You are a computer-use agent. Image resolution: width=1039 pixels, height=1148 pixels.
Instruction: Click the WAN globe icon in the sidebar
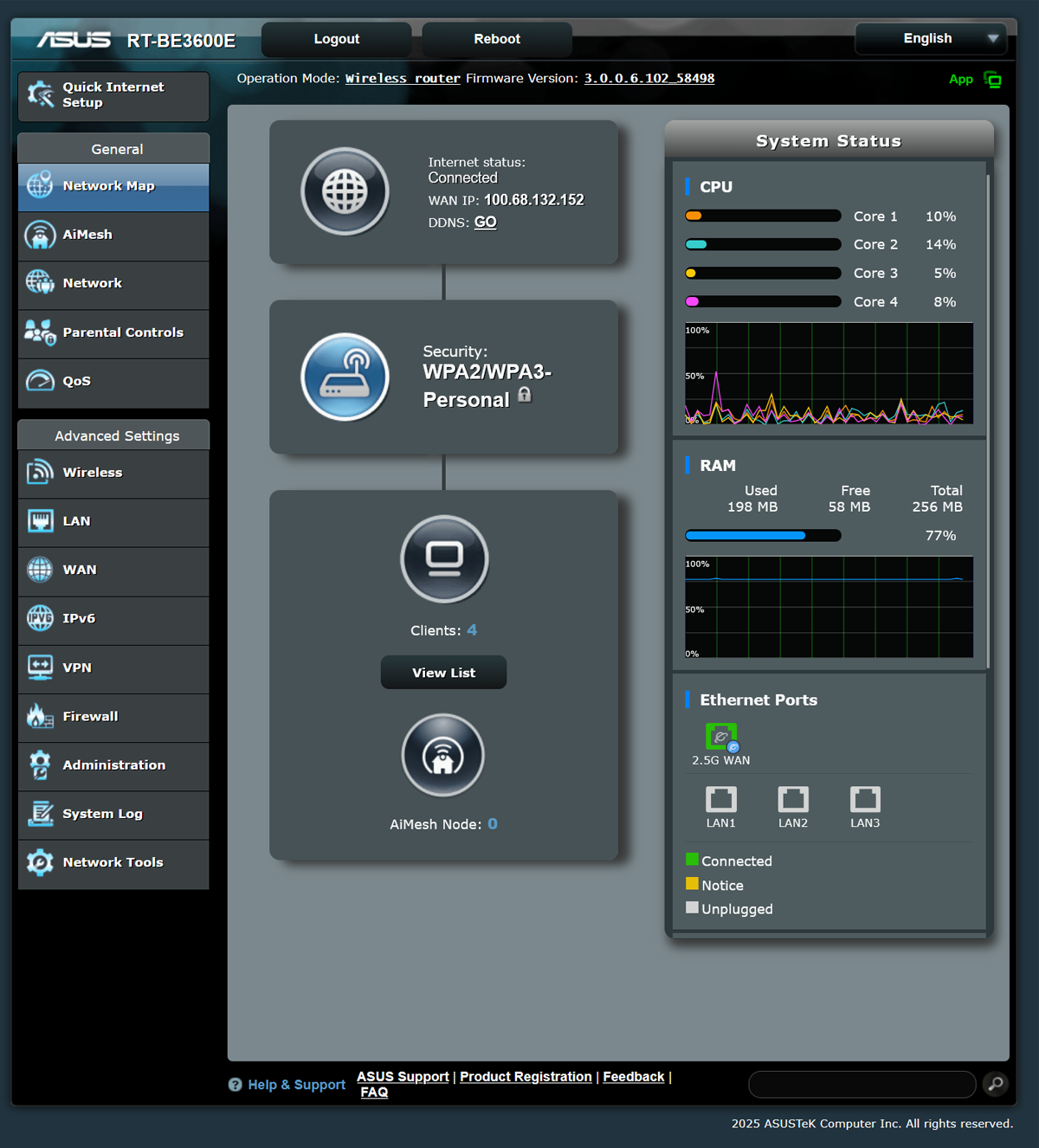40,570
